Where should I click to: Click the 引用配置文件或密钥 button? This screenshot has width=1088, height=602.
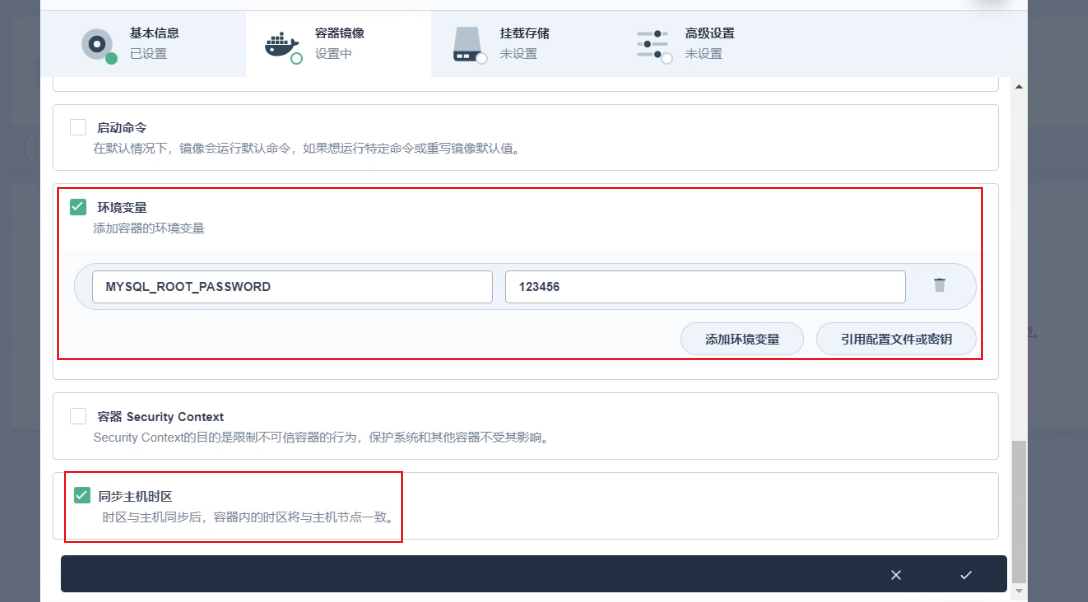(896, 339)
